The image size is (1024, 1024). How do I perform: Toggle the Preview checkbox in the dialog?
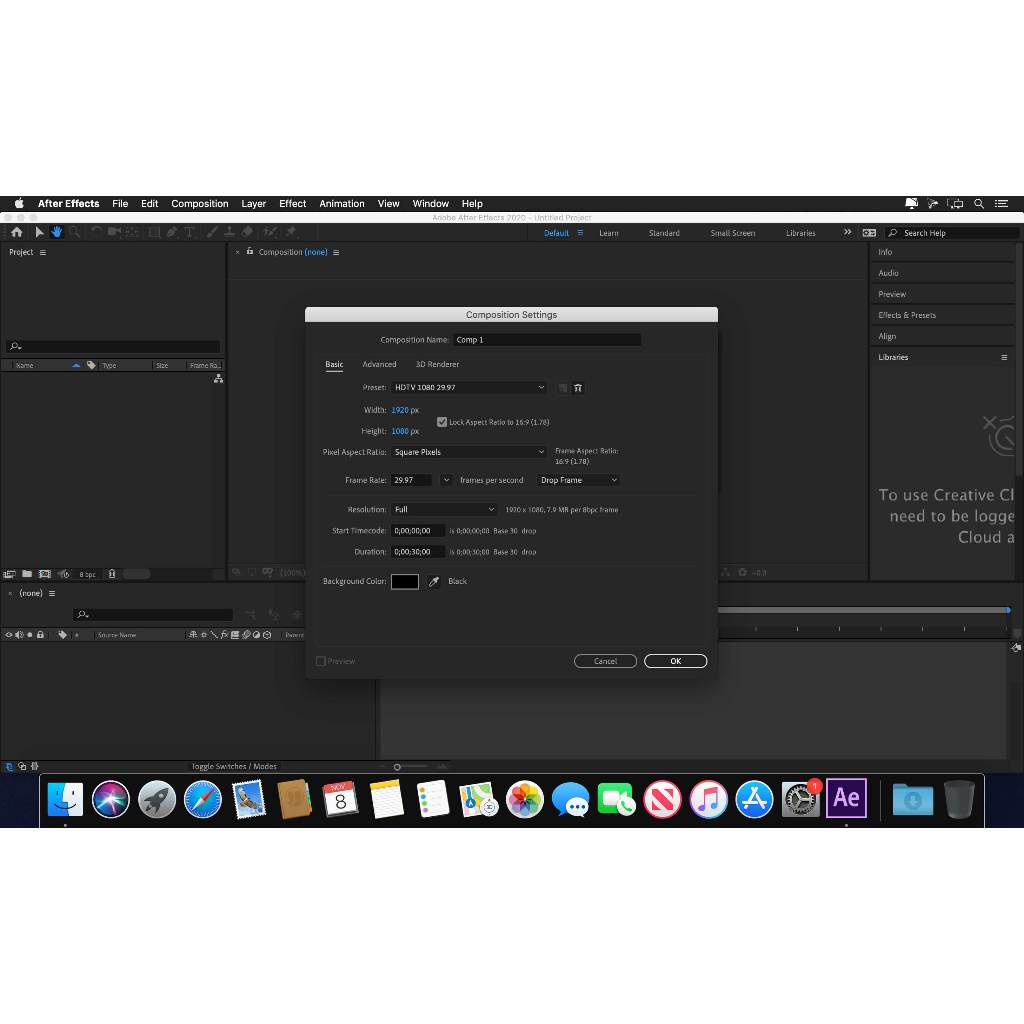coord(321,661)
